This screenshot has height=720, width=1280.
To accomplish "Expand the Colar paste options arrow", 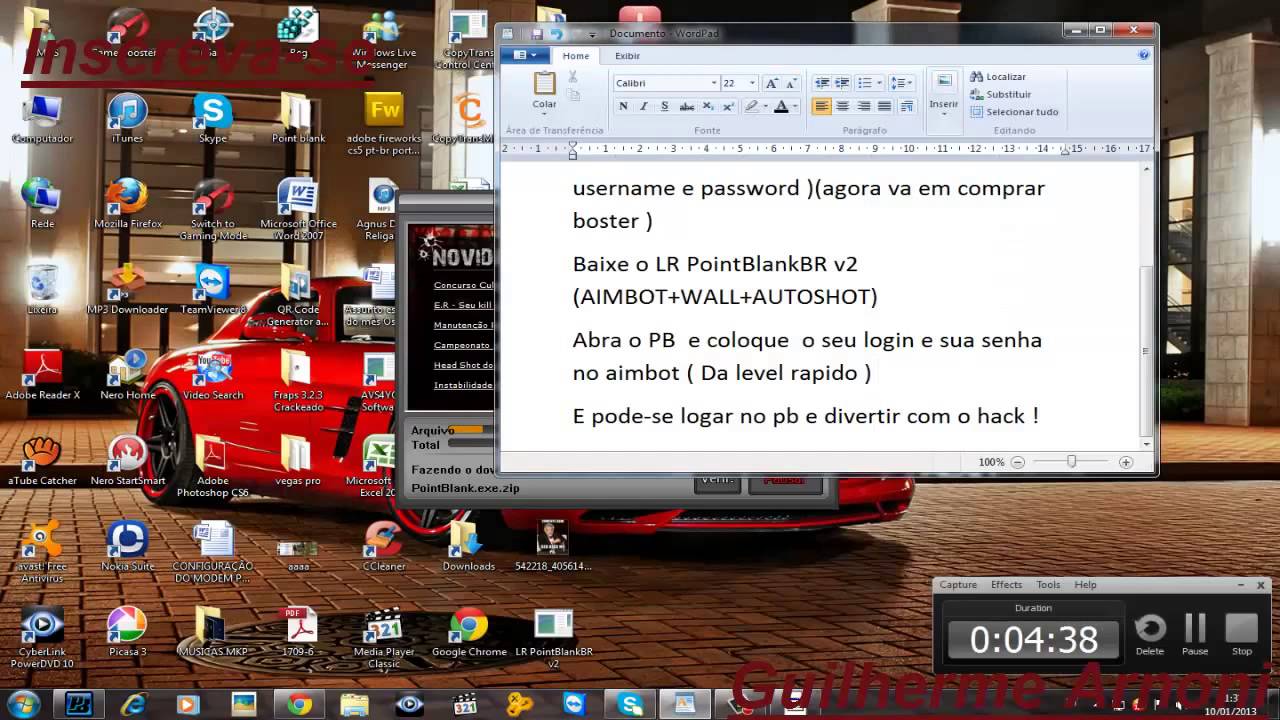I will click(x=544, y=114).
